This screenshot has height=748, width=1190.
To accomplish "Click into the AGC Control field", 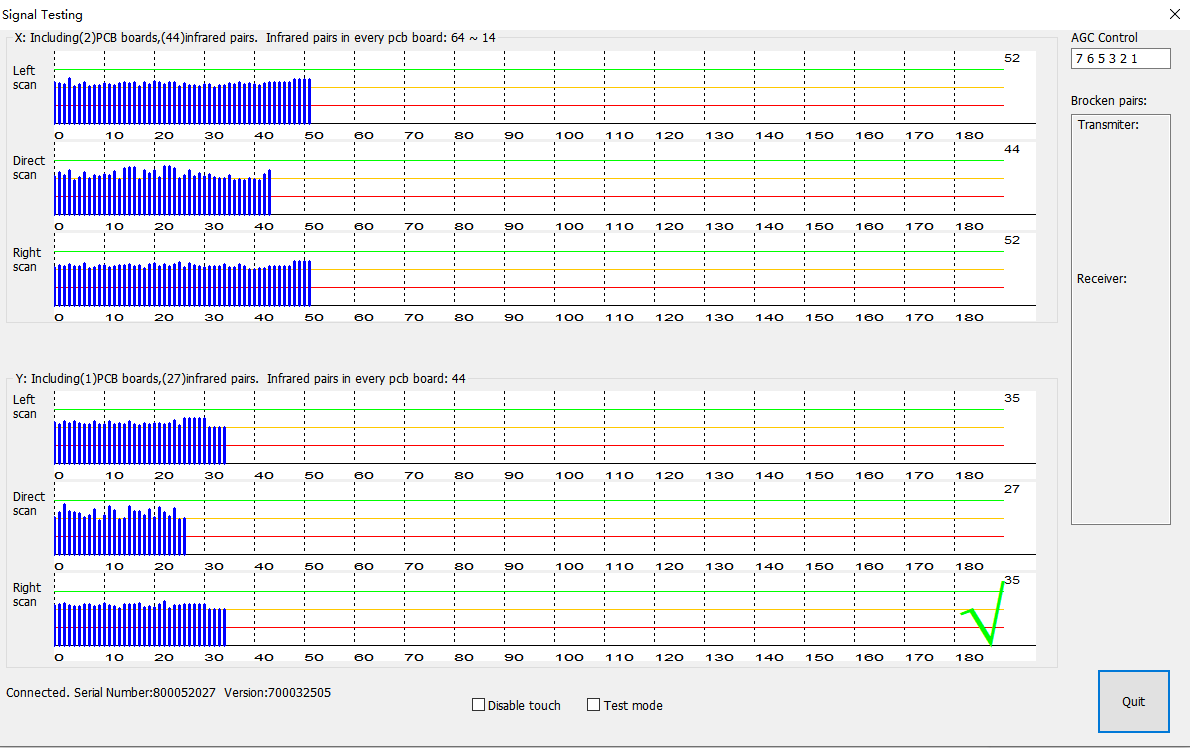I will click(x=1119, y=59).
